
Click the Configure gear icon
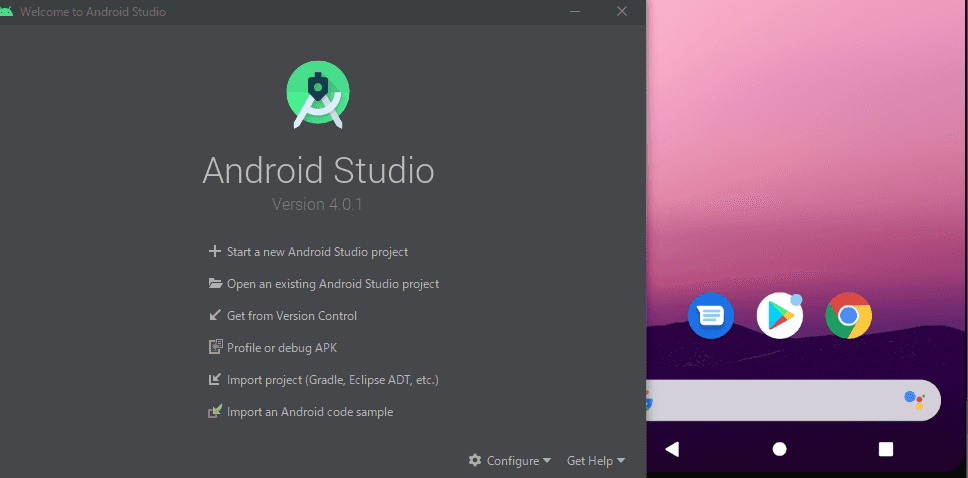(475, 461)
